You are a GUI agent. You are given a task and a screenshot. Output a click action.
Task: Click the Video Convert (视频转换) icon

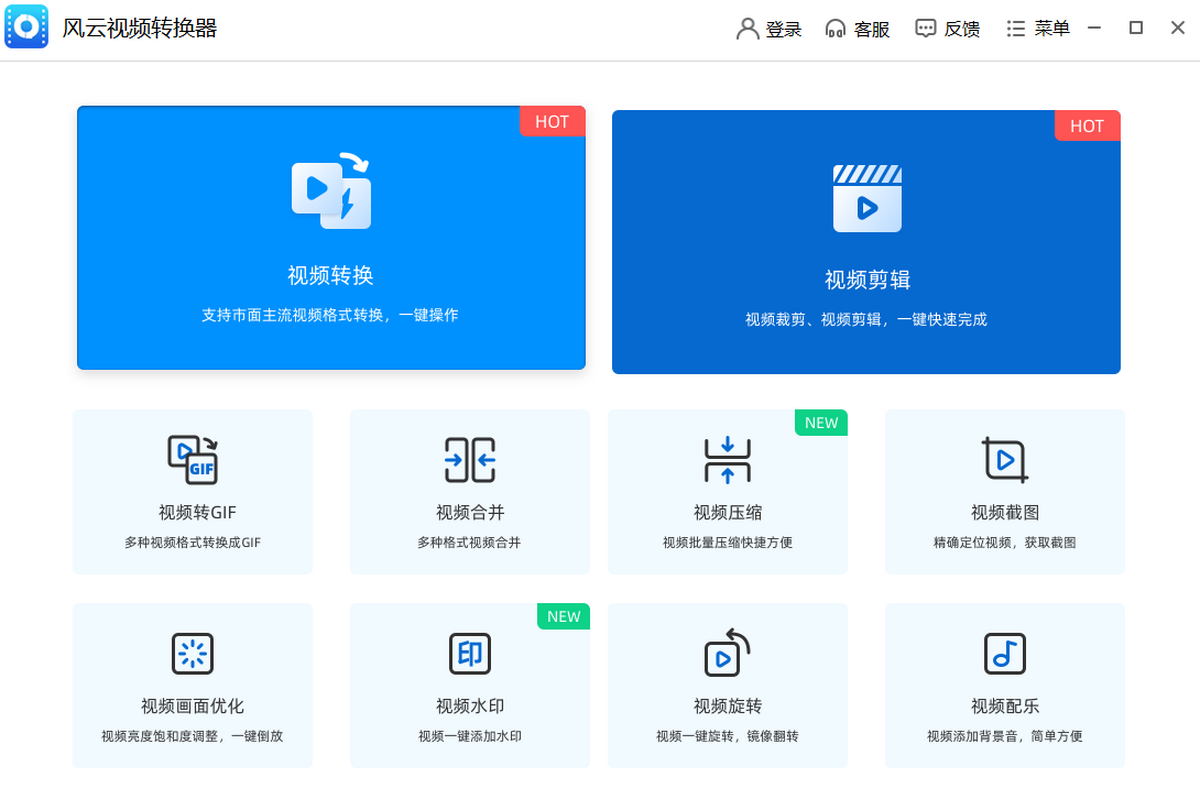331,192
